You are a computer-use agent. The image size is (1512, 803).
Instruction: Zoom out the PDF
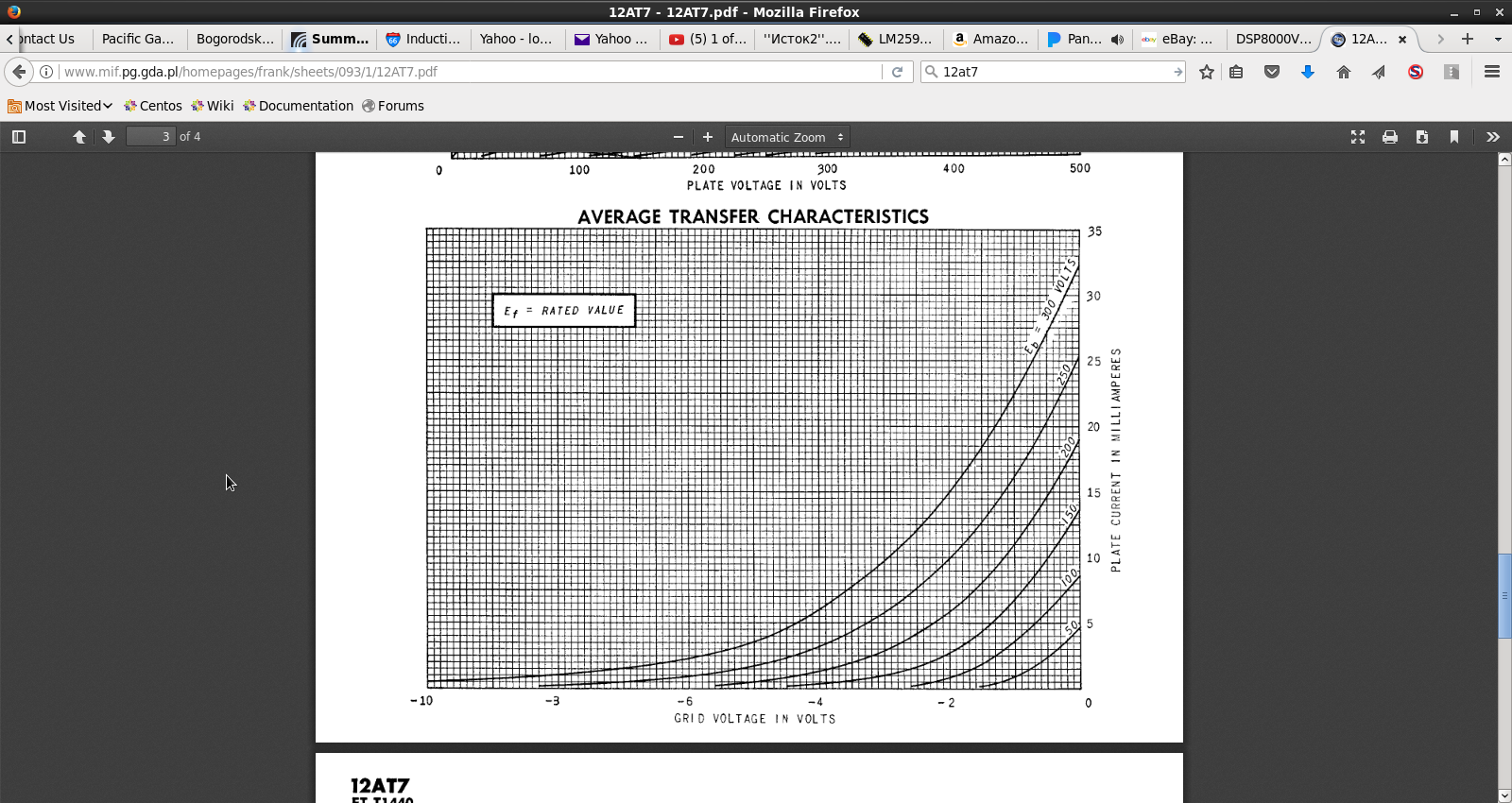pos(679,137)
